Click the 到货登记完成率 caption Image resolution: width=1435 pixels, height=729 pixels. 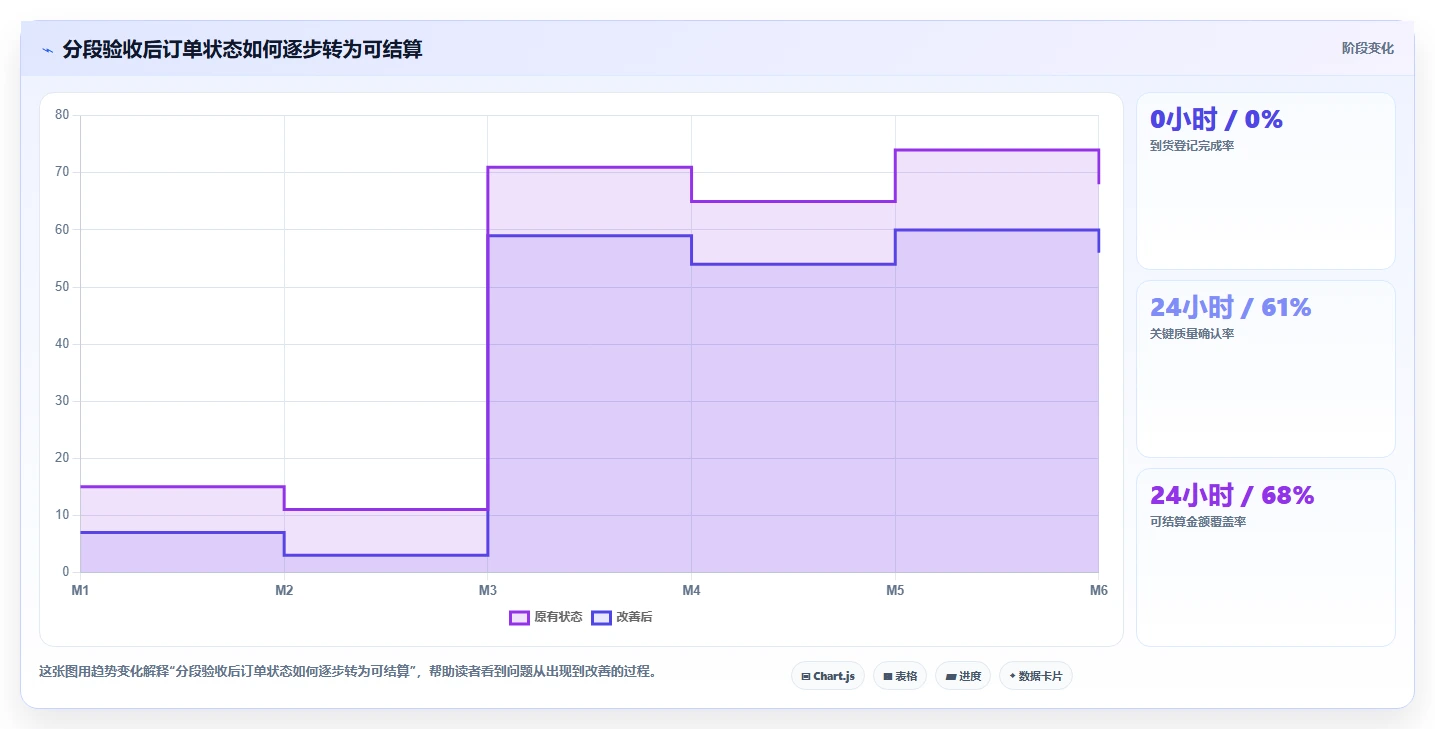pos(1192,146)
